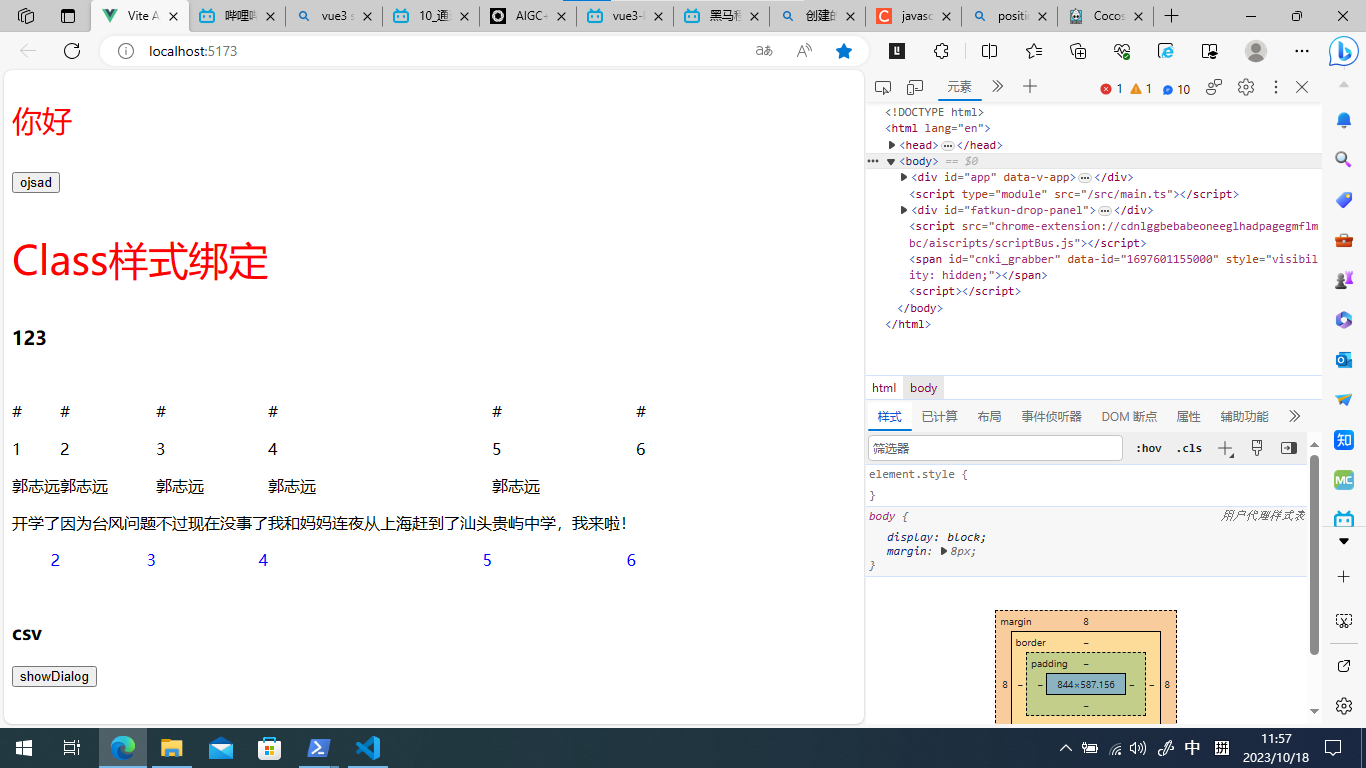The image size is (1366, 768).
Task: Expand the head element in DOM tree
Action: (x=892, y=145)
